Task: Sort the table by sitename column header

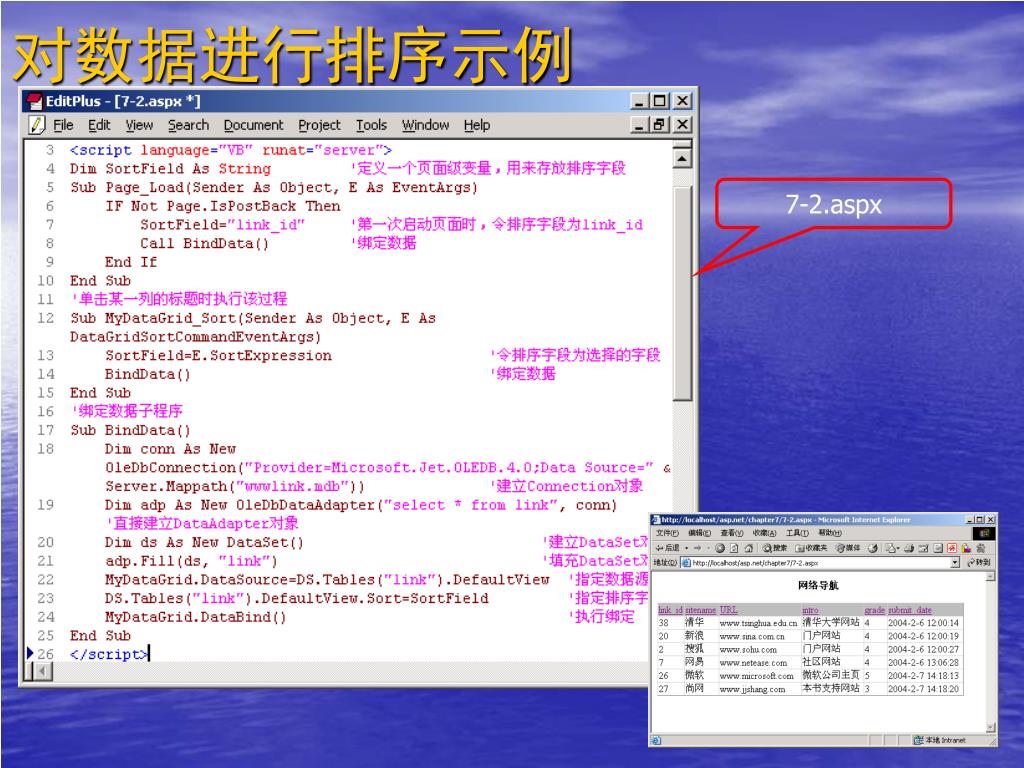Action: pyautogui.click(x=700, y=610)
